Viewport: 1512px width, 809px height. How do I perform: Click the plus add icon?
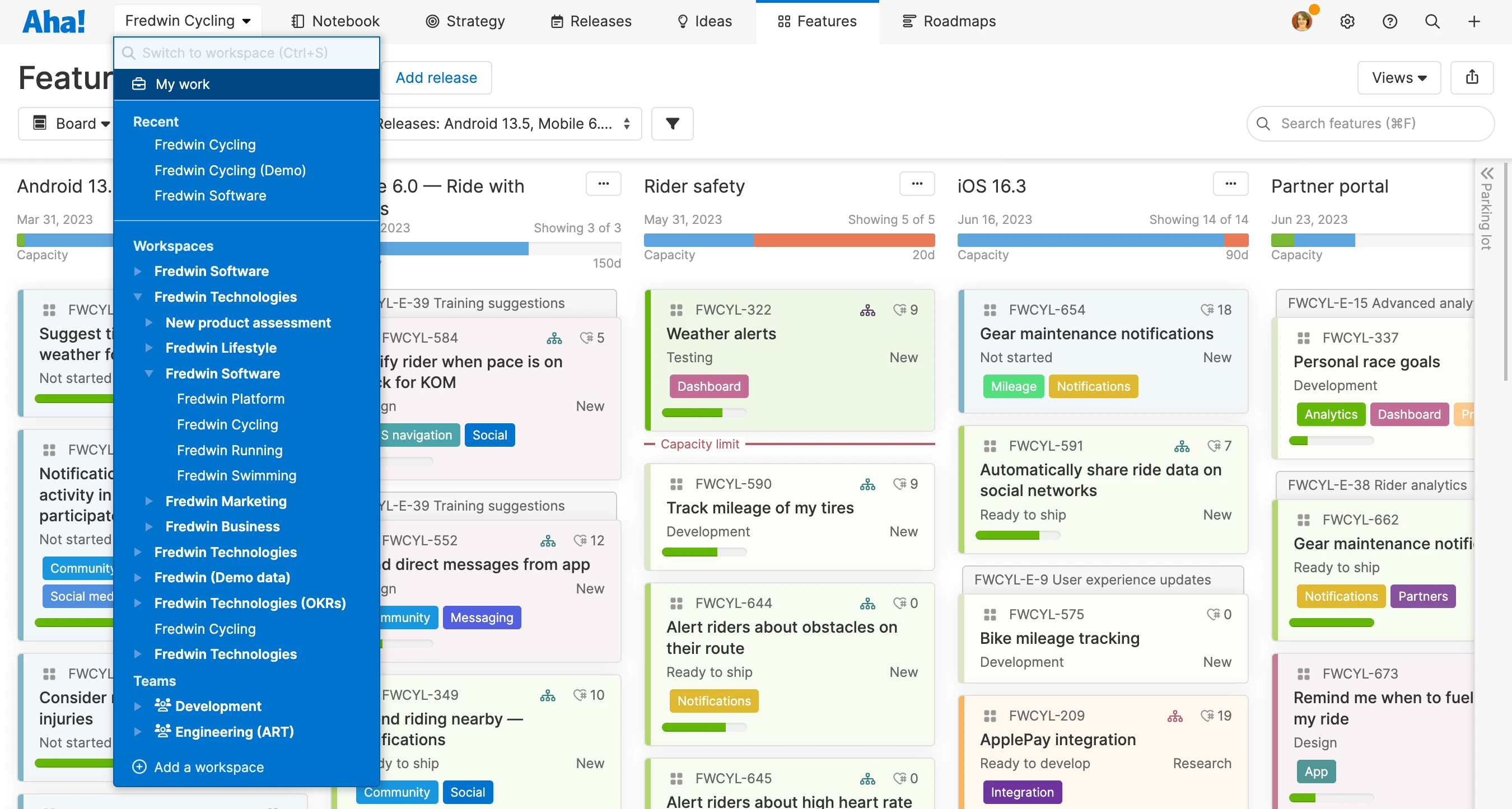pos(1474,22)
